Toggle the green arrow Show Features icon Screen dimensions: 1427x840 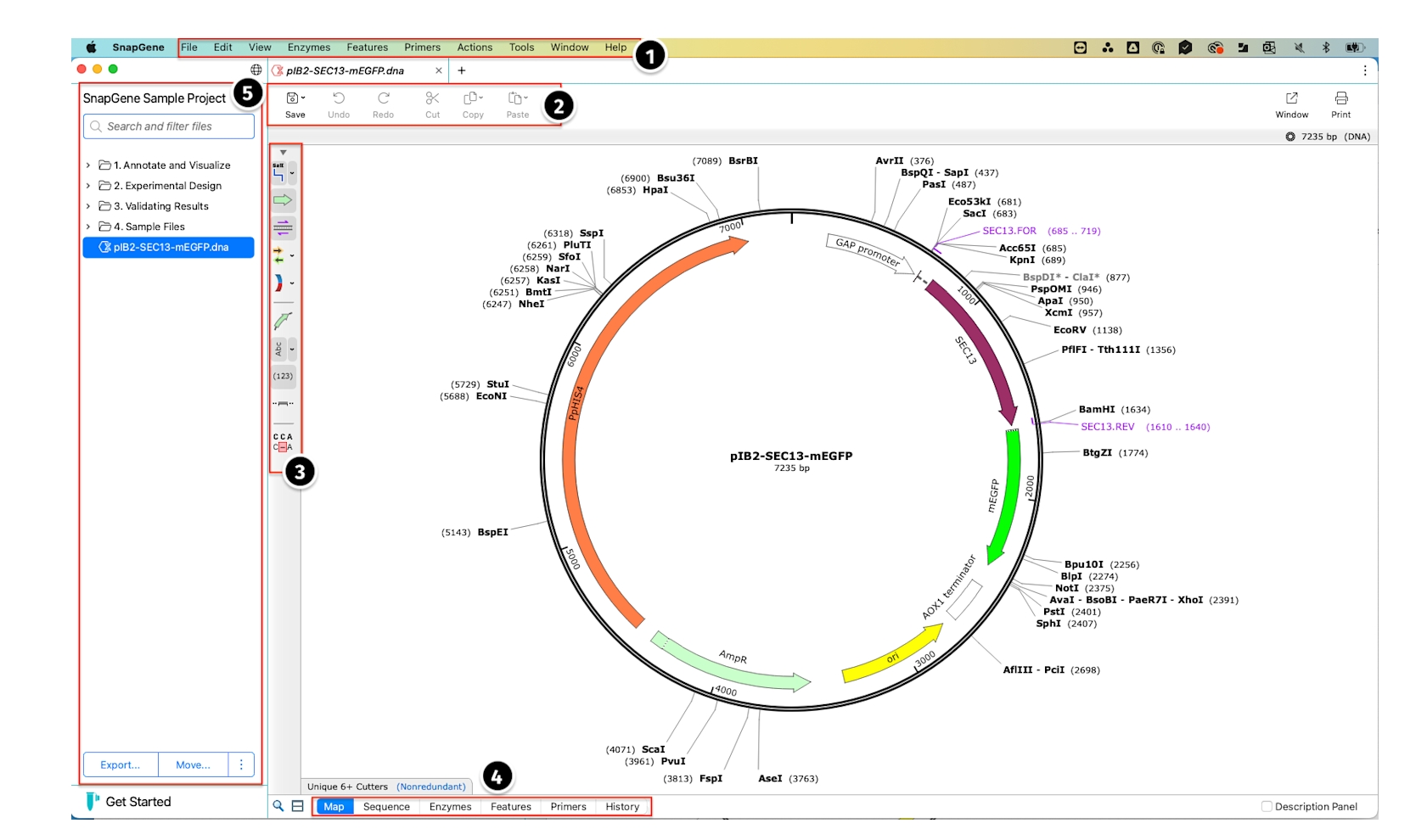283,200
